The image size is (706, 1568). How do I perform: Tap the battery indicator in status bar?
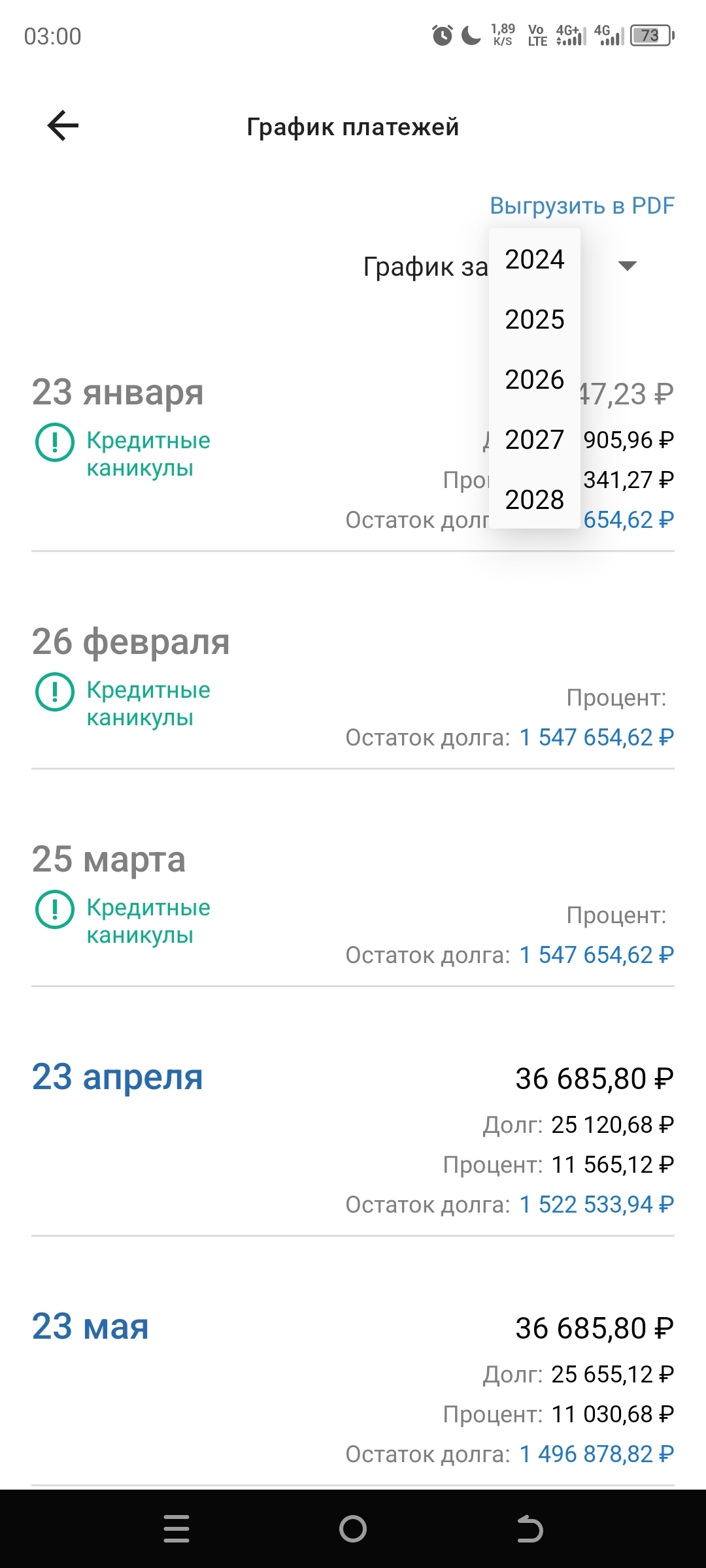click(651, 35)
